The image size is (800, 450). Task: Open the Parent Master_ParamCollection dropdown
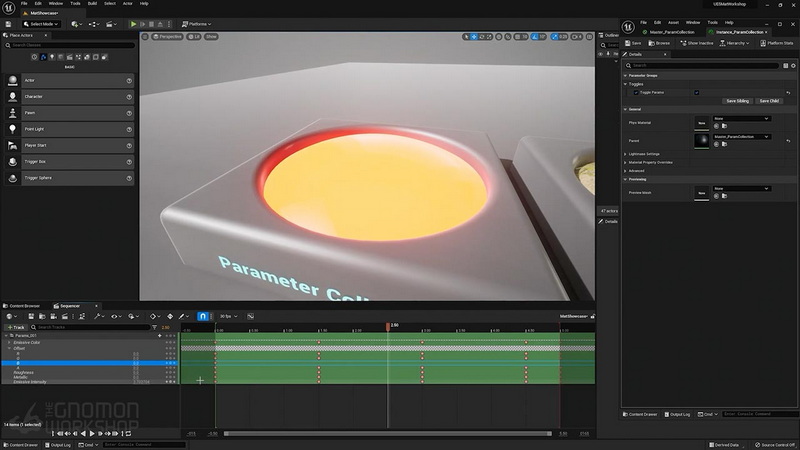[x=741, y=137]
